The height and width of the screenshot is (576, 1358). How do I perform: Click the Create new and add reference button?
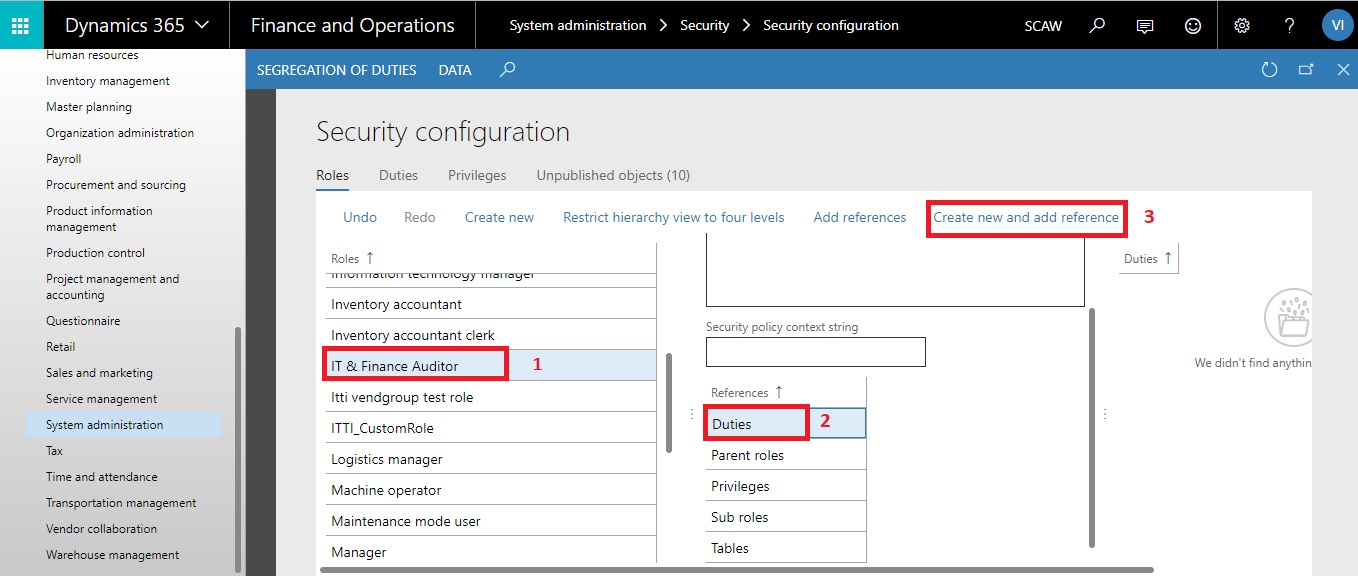[1026, 217]
